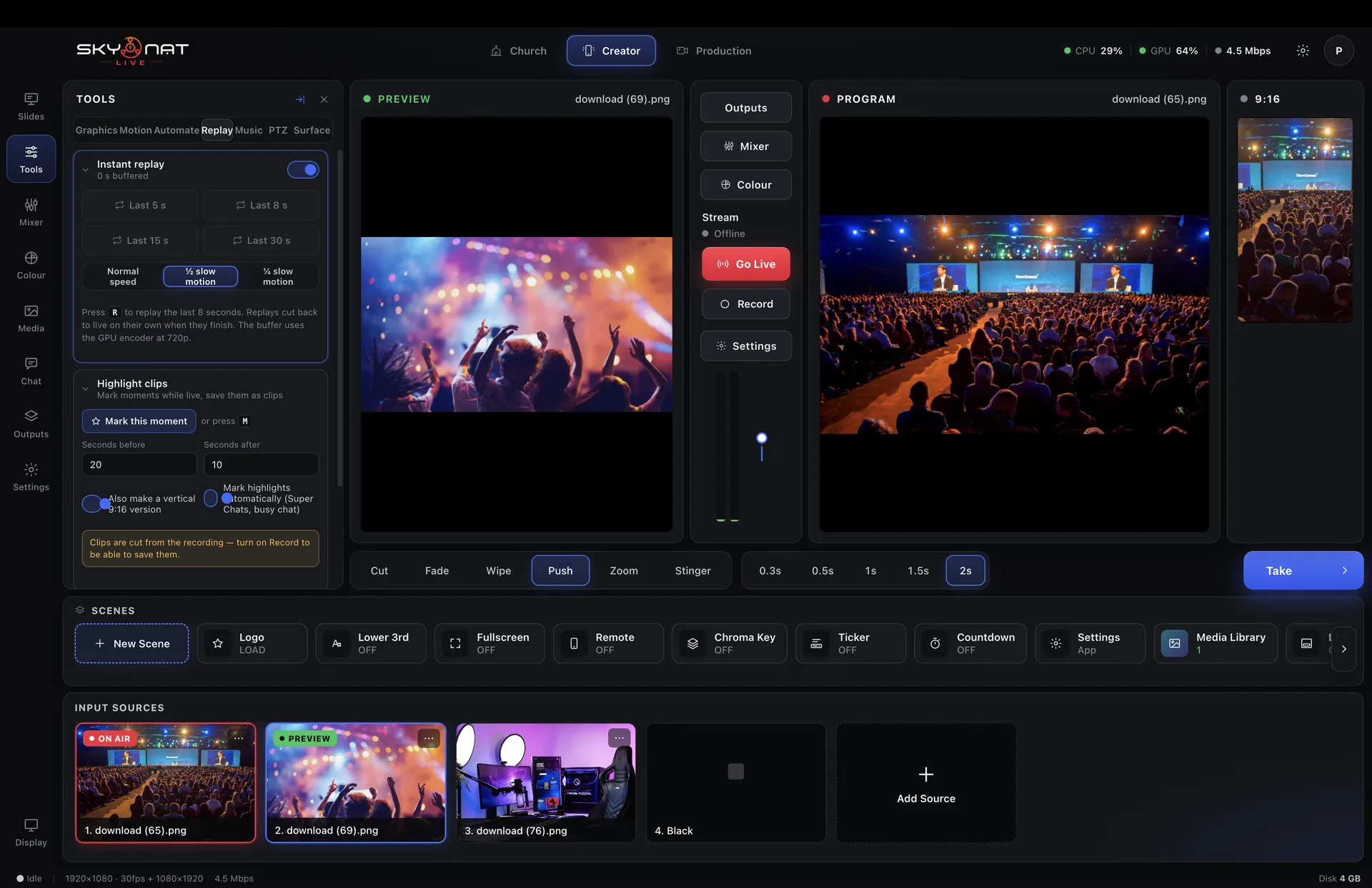
Task: Click the Countdown scene timer icon
Action: point(935,644)
